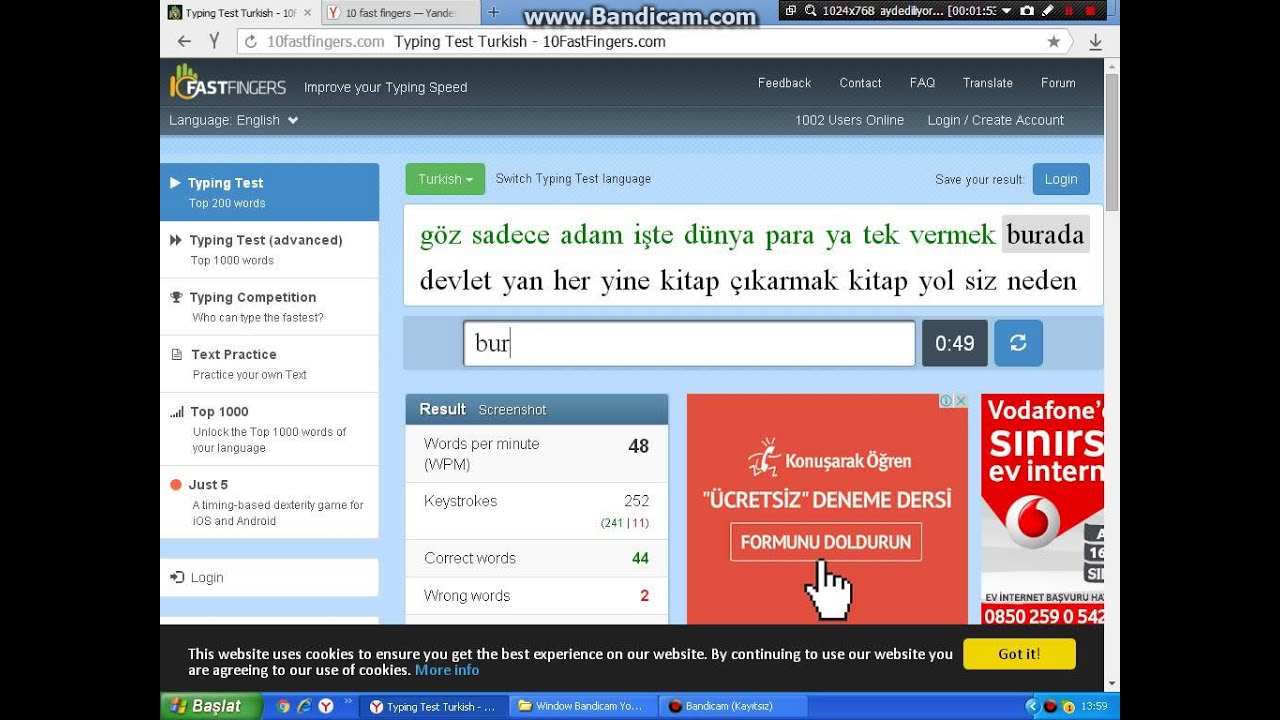Image resolution: width=1280 pixels, height=720 pixels.
Task: Click the sidebar Login item
Action: [x=269, y=577]
